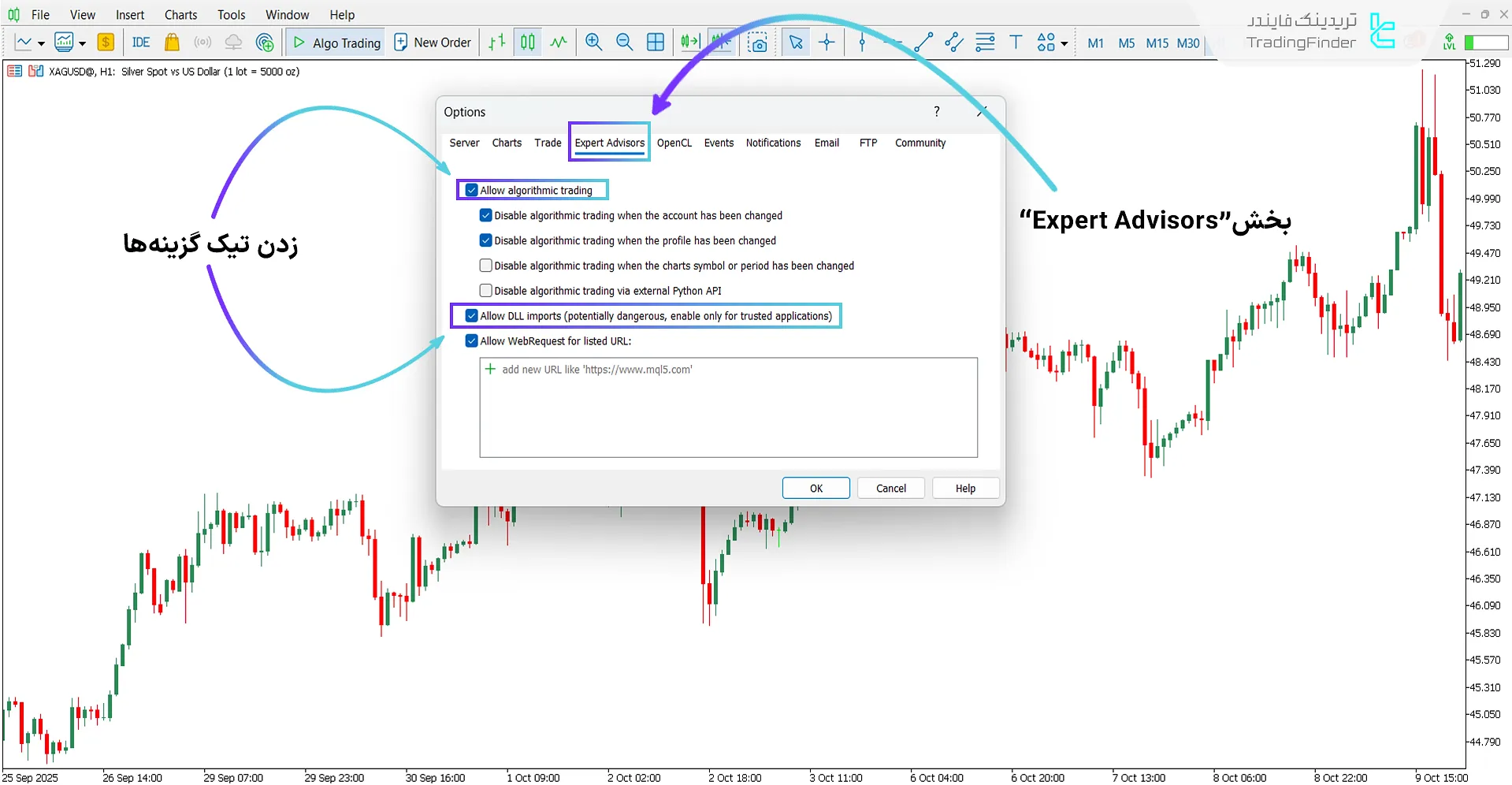This screenshot has width=1512, height=785.
Task: Enable disable trading via external Python API
Action: point(486,291)
